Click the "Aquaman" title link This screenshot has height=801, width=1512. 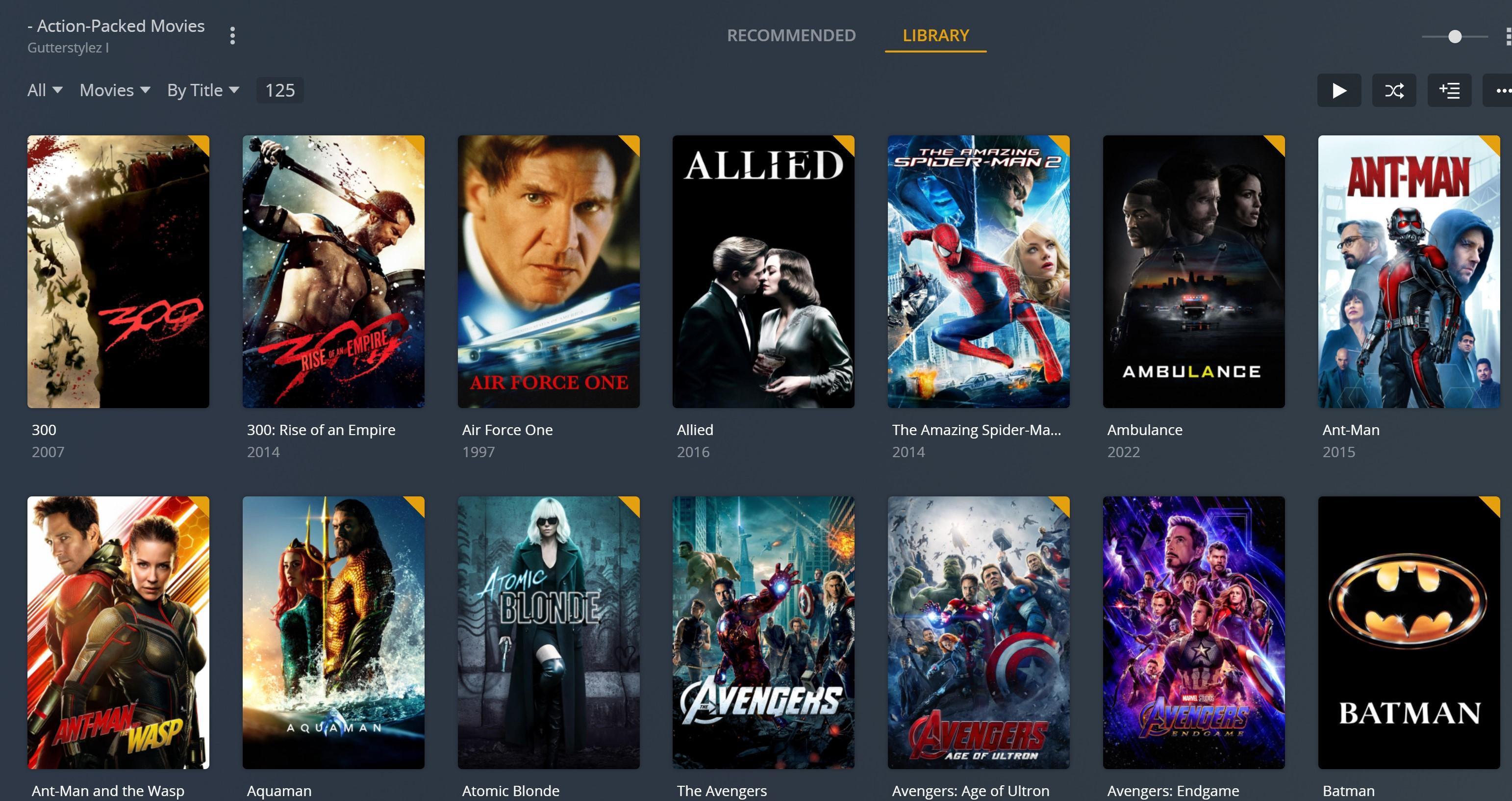(x=279, y=791)
